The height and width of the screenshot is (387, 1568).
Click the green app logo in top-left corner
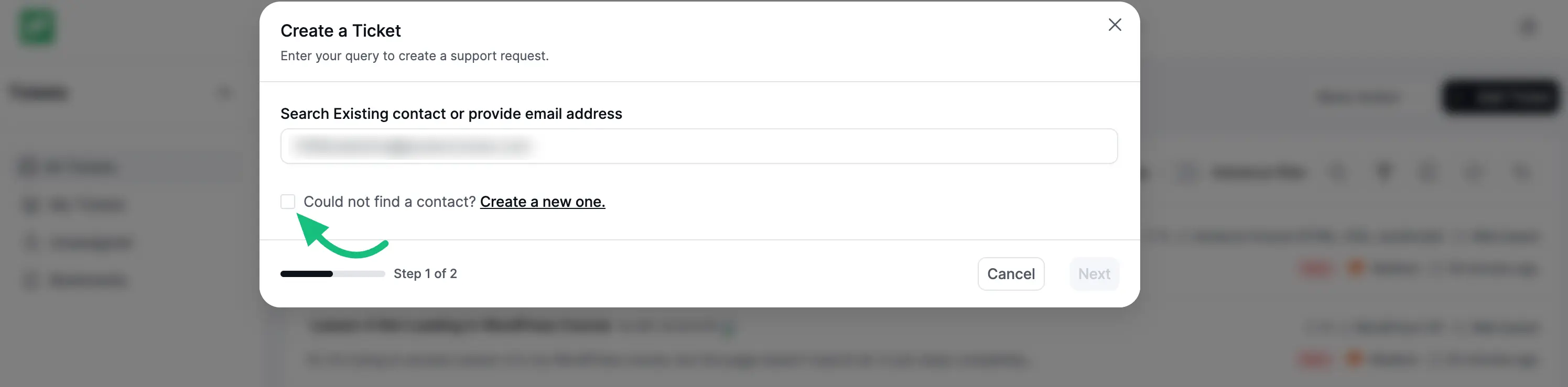(x=37, y=26)
